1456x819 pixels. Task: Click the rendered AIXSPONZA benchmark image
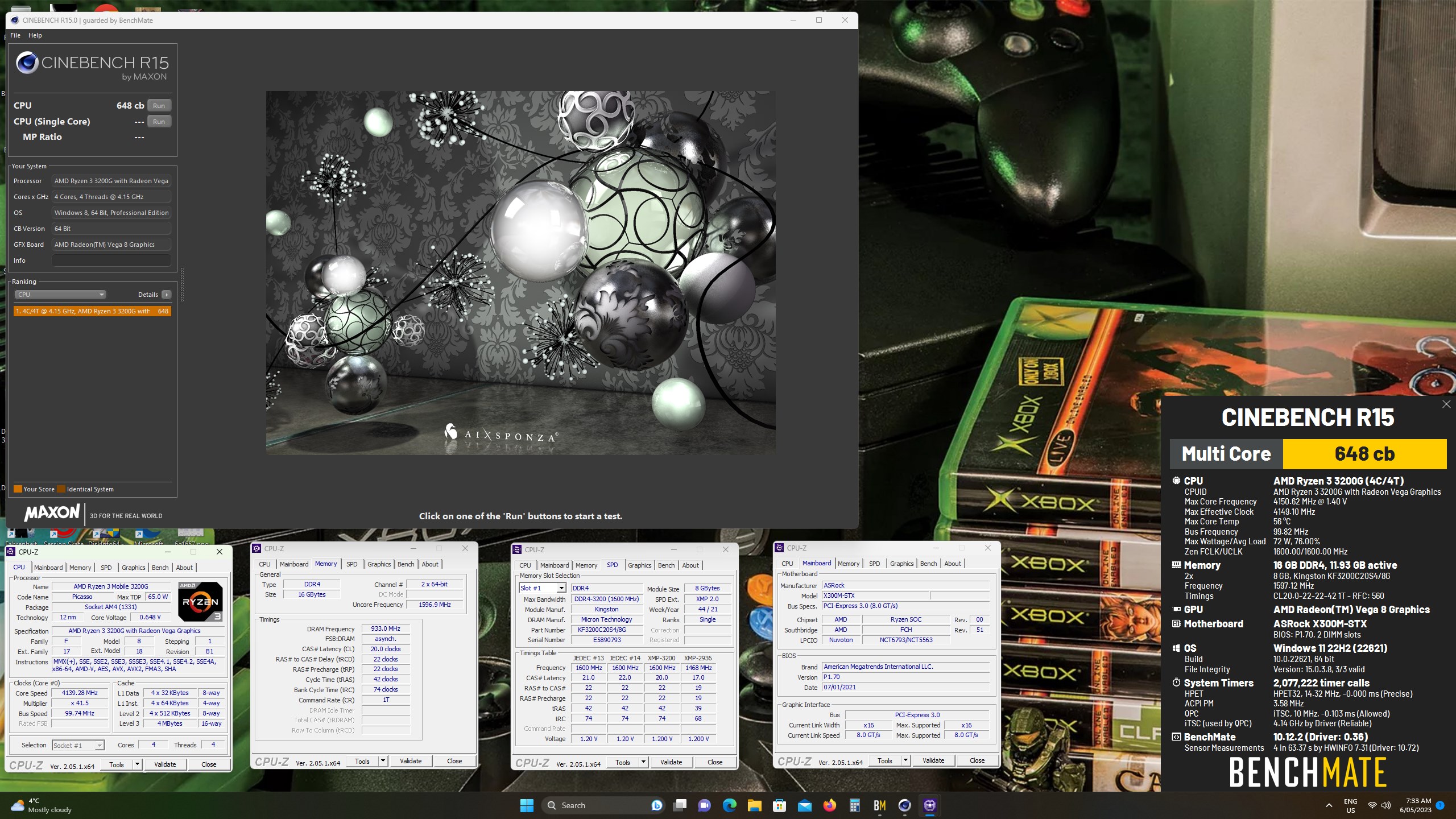click(520, 272)
